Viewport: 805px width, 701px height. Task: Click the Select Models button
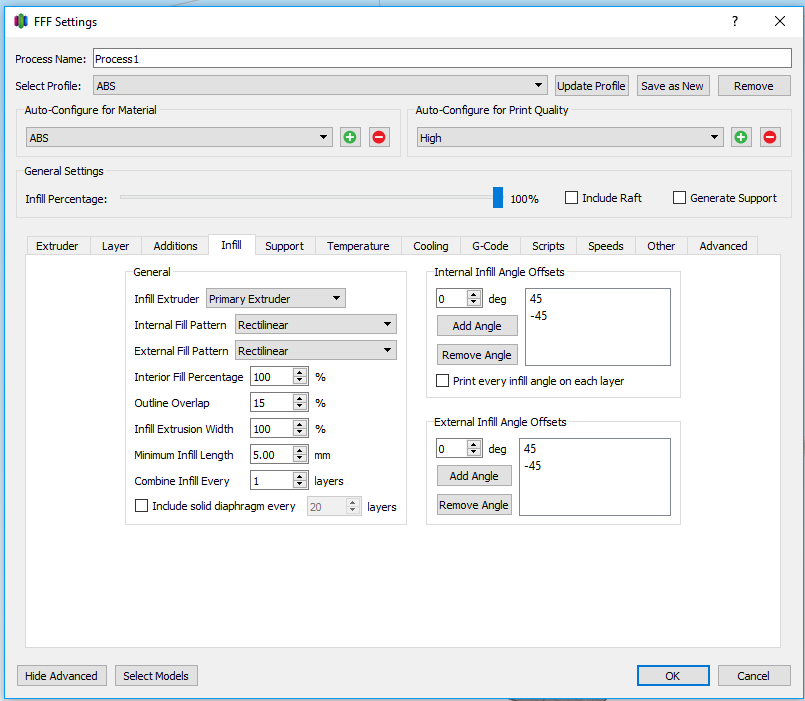(x=156, y=676)
